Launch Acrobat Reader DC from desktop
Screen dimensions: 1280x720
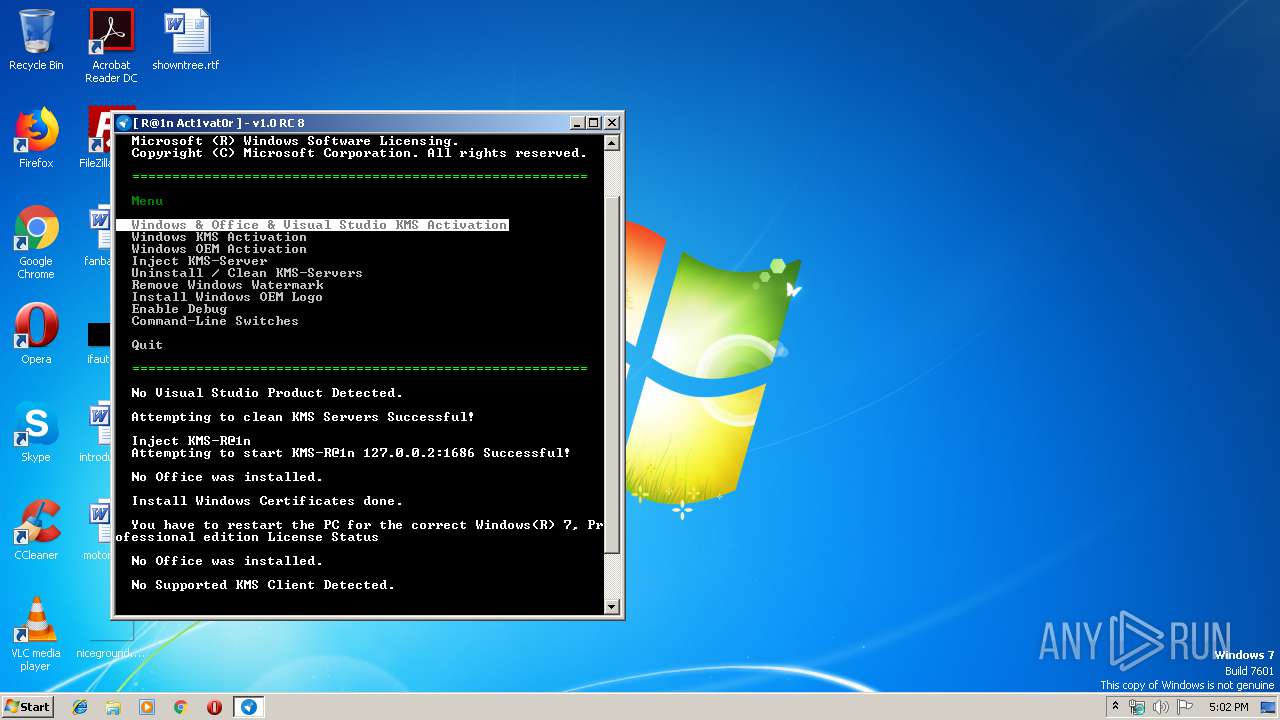(111, 46)
